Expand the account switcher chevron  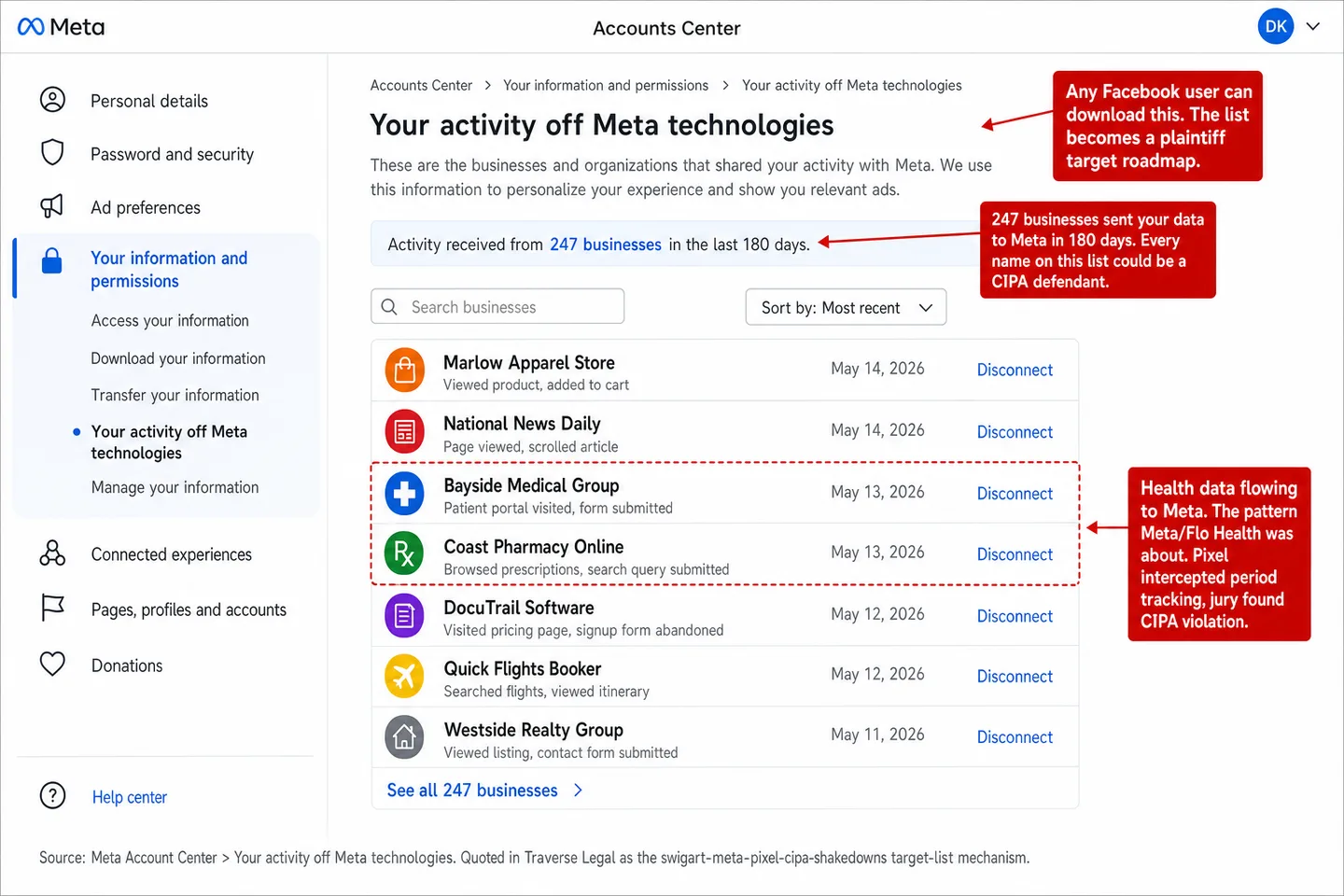click(x=1313, y=26)
